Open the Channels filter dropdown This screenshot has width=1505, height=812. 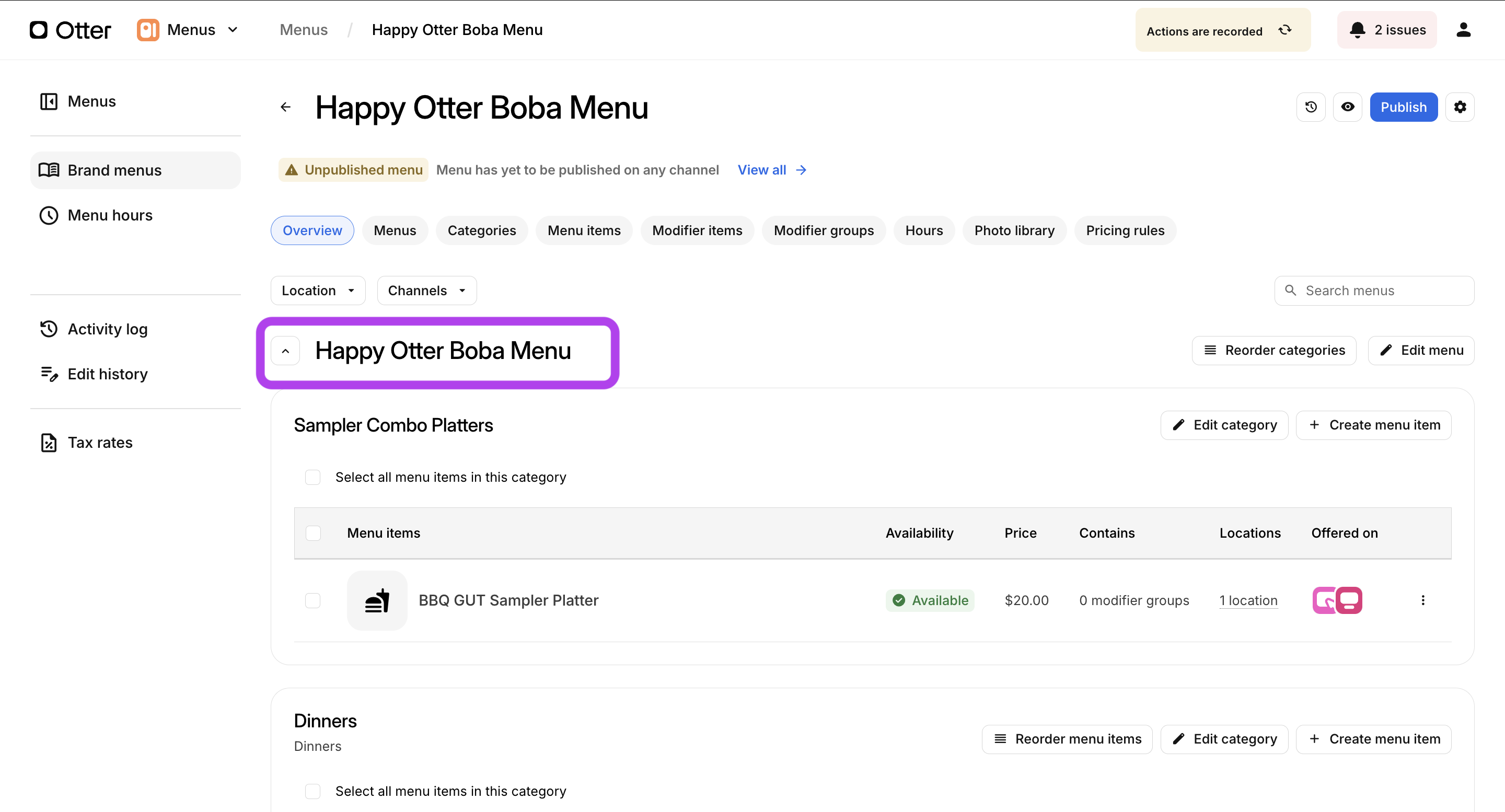[x=426, y=291]
